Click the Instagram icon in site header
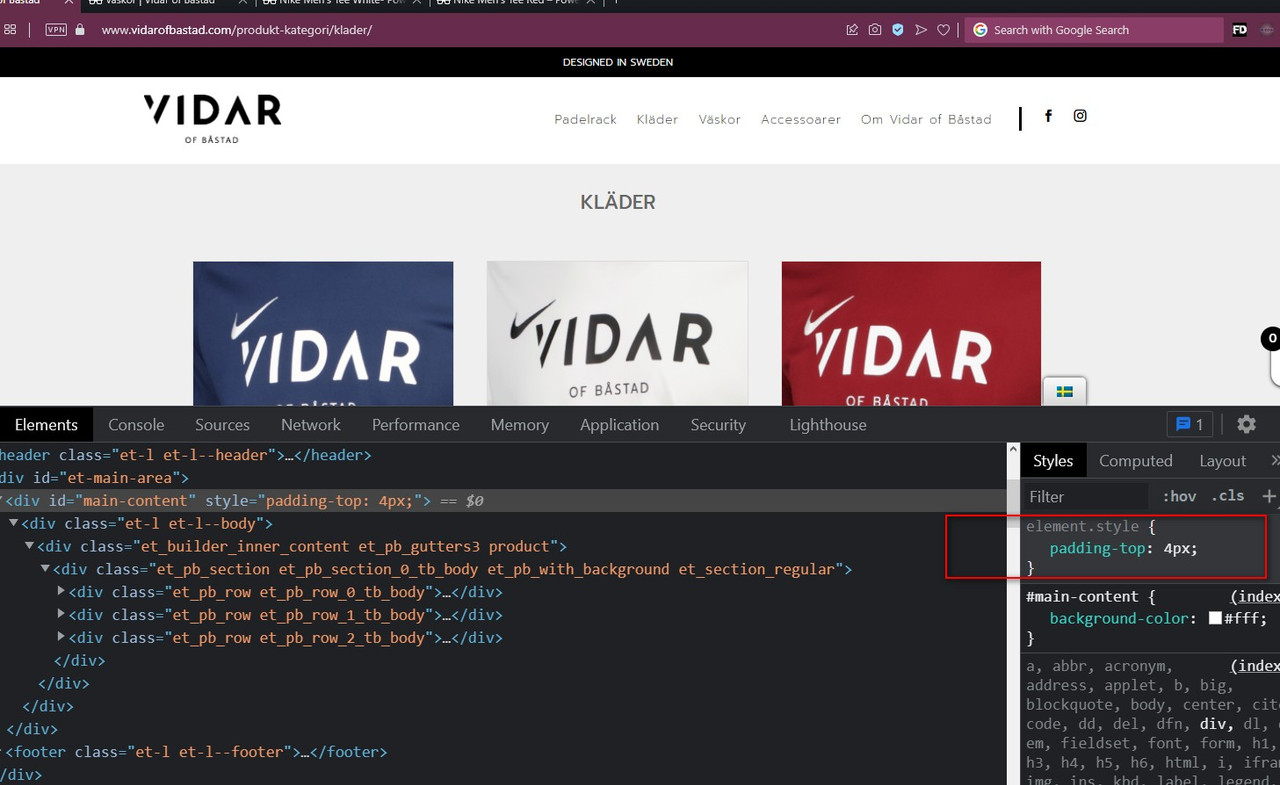This screenshot has height=785, width=1280. (1080, 116)
